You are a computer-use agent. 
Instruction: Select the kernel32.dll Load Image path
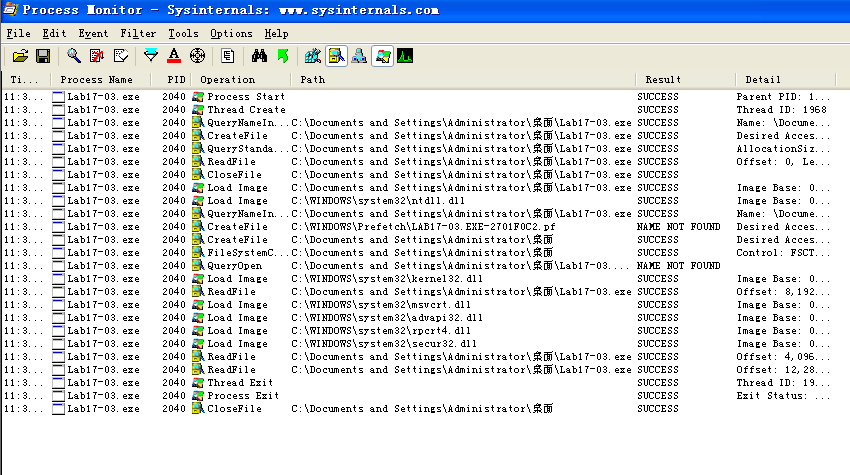tap(387, 279)
